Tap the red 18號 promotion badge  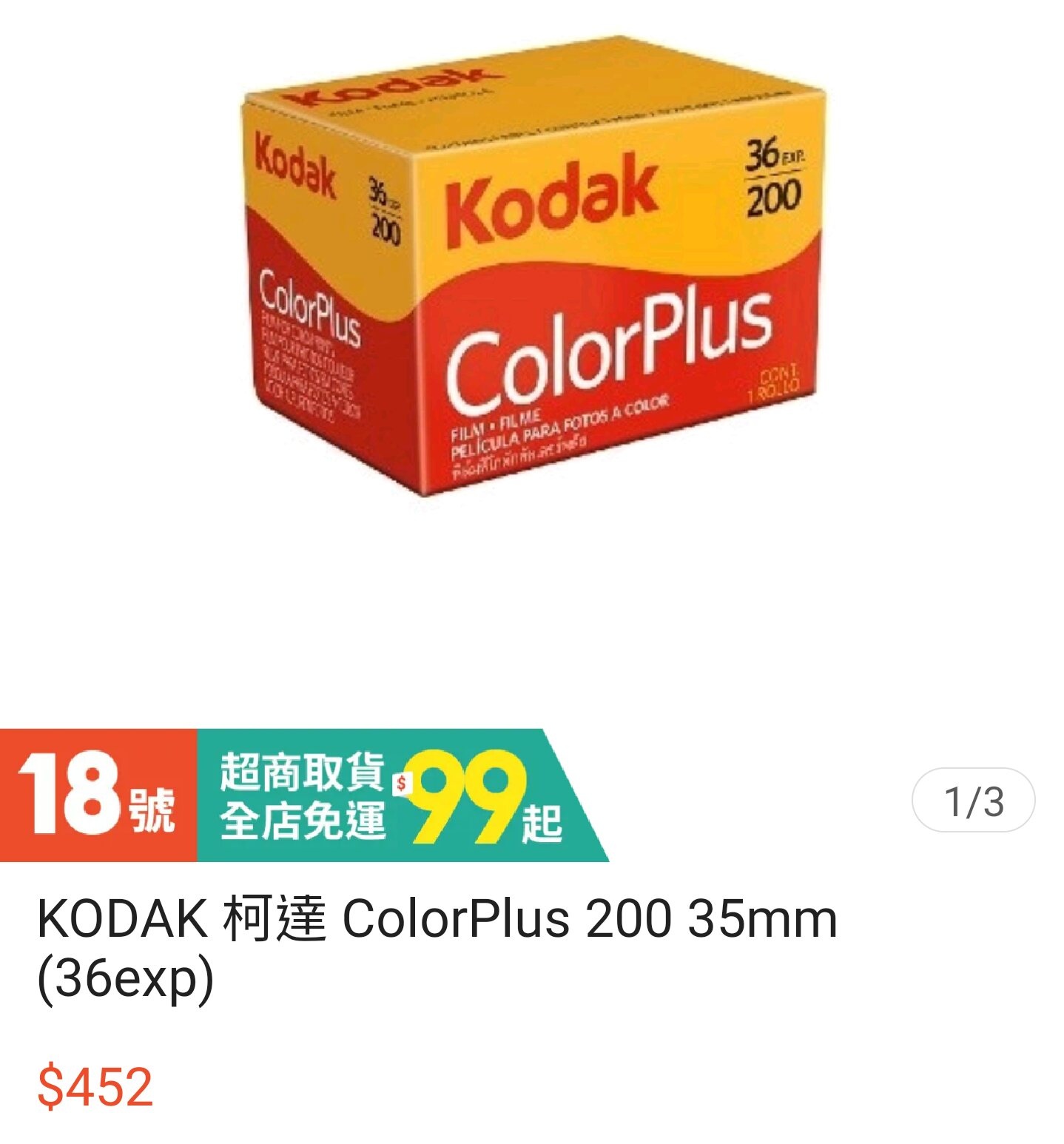click(x=98, y=795)
